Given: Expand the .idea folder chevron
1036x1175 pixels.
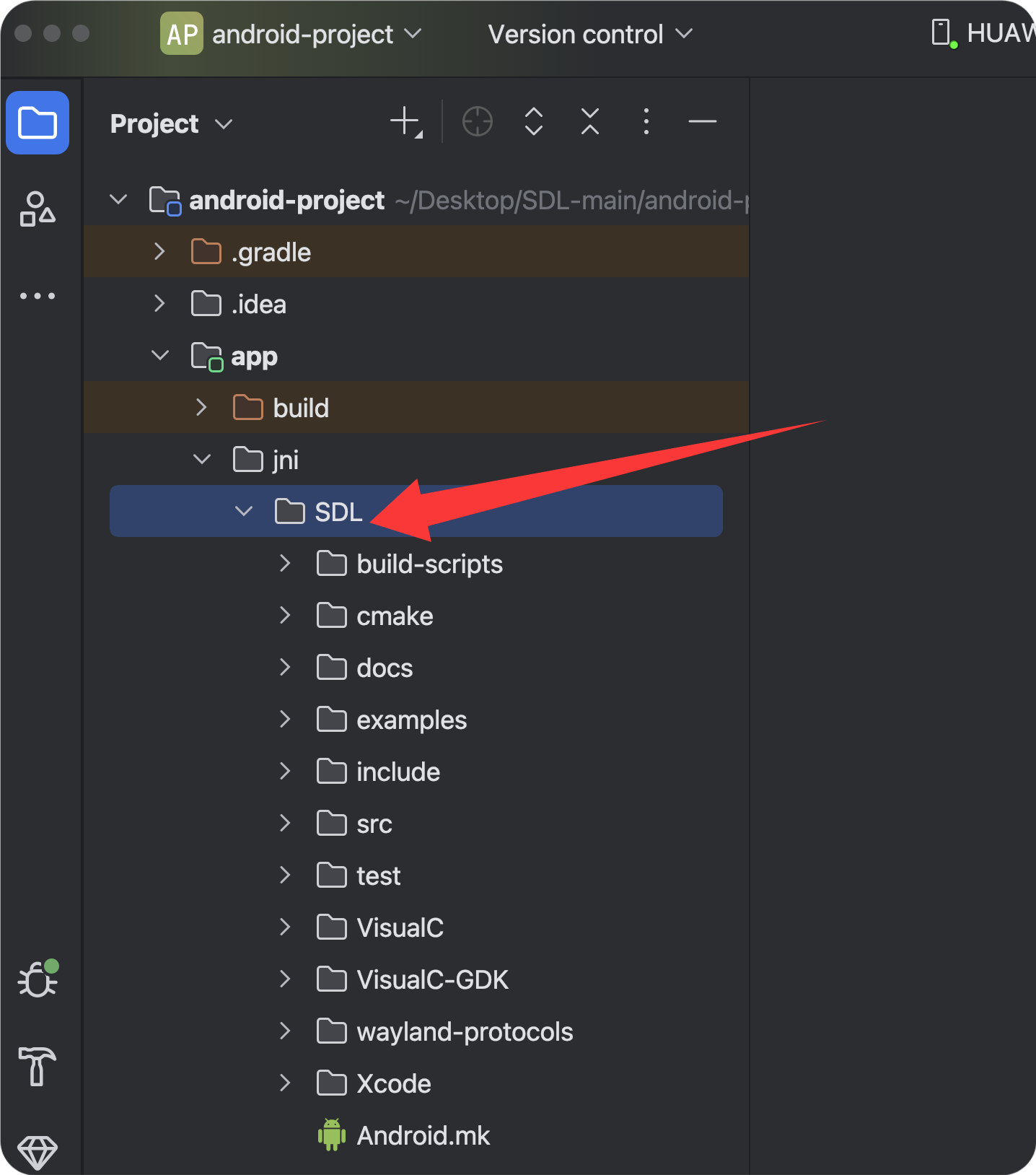Looking at the screenshot, I should pyautogui.click(x=160, y=304).
